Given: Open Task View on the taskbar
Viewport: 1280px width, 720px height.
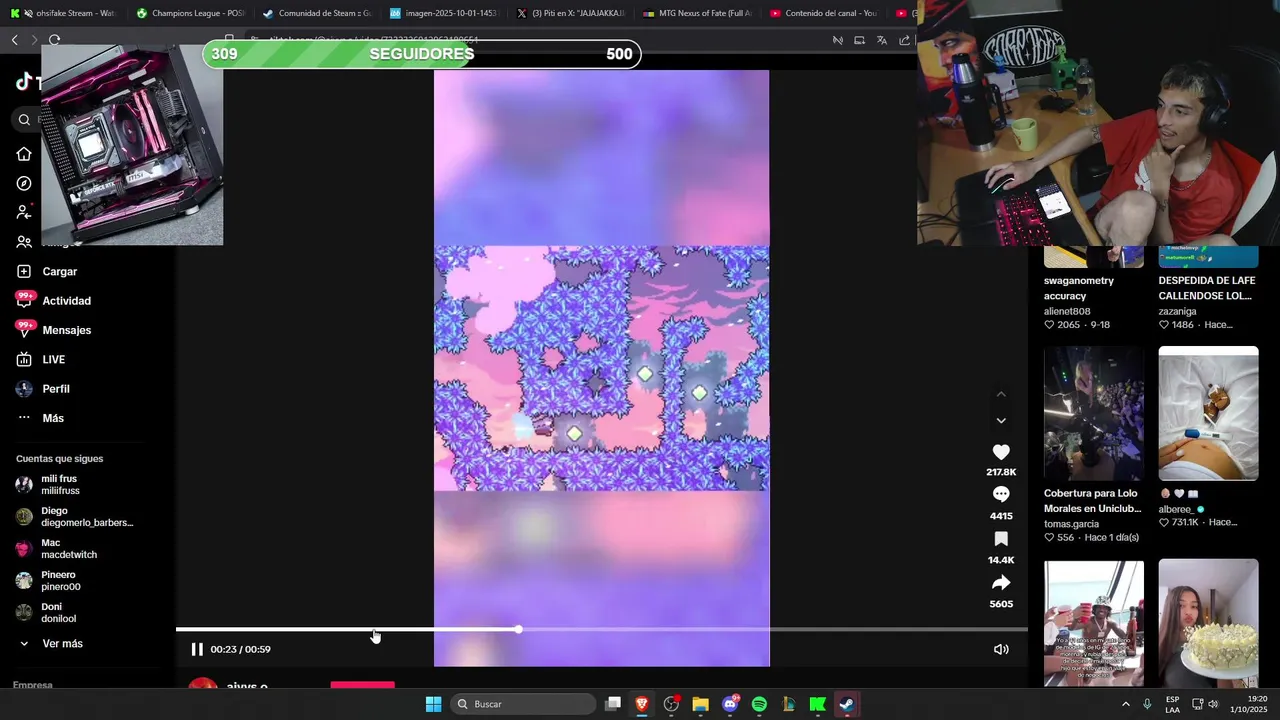Looking at the screenshot, I should pyautogui.click(x=613, y=704).
